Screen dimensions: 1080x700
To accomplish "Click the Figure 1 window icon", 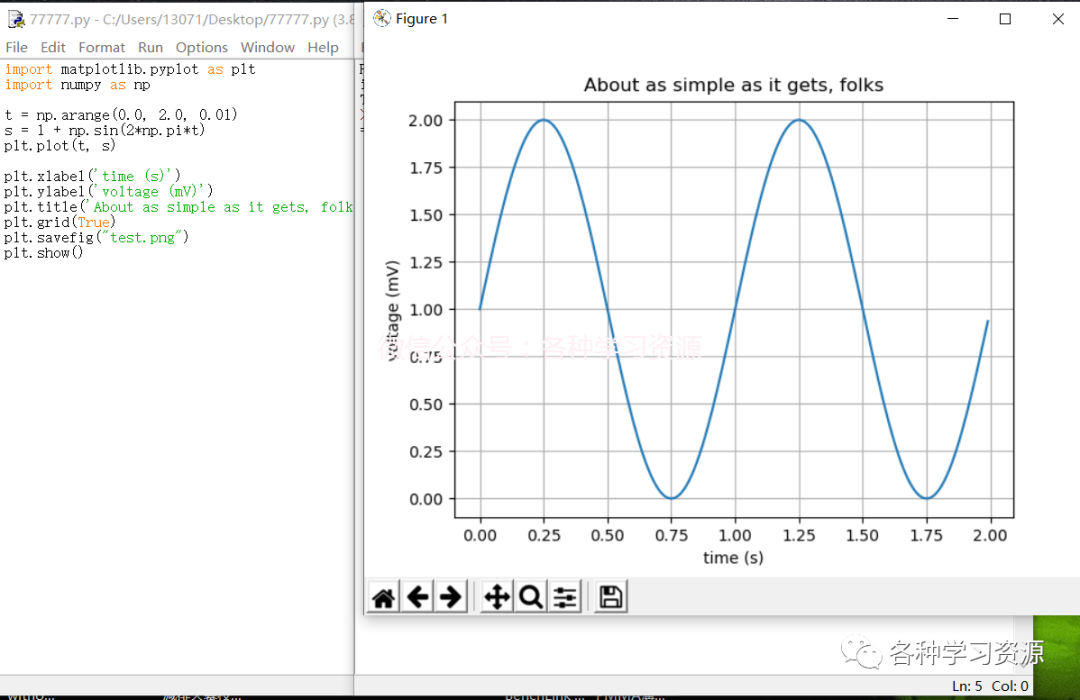I will coord(382,19).
